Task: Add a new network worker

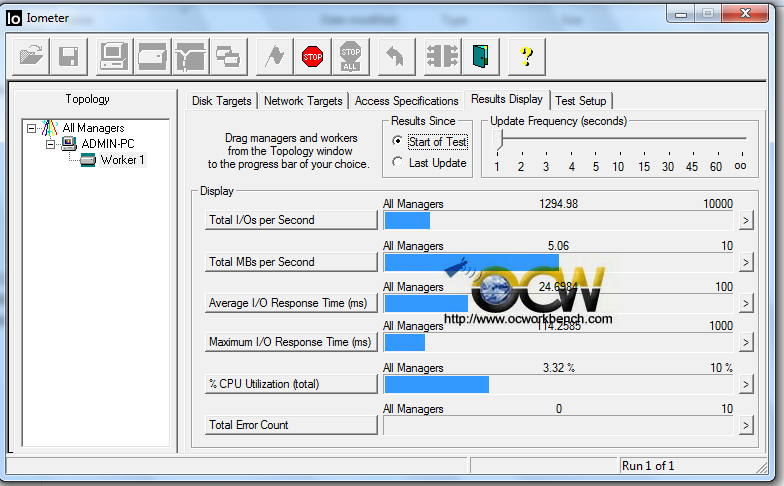Action: point(190,56)
